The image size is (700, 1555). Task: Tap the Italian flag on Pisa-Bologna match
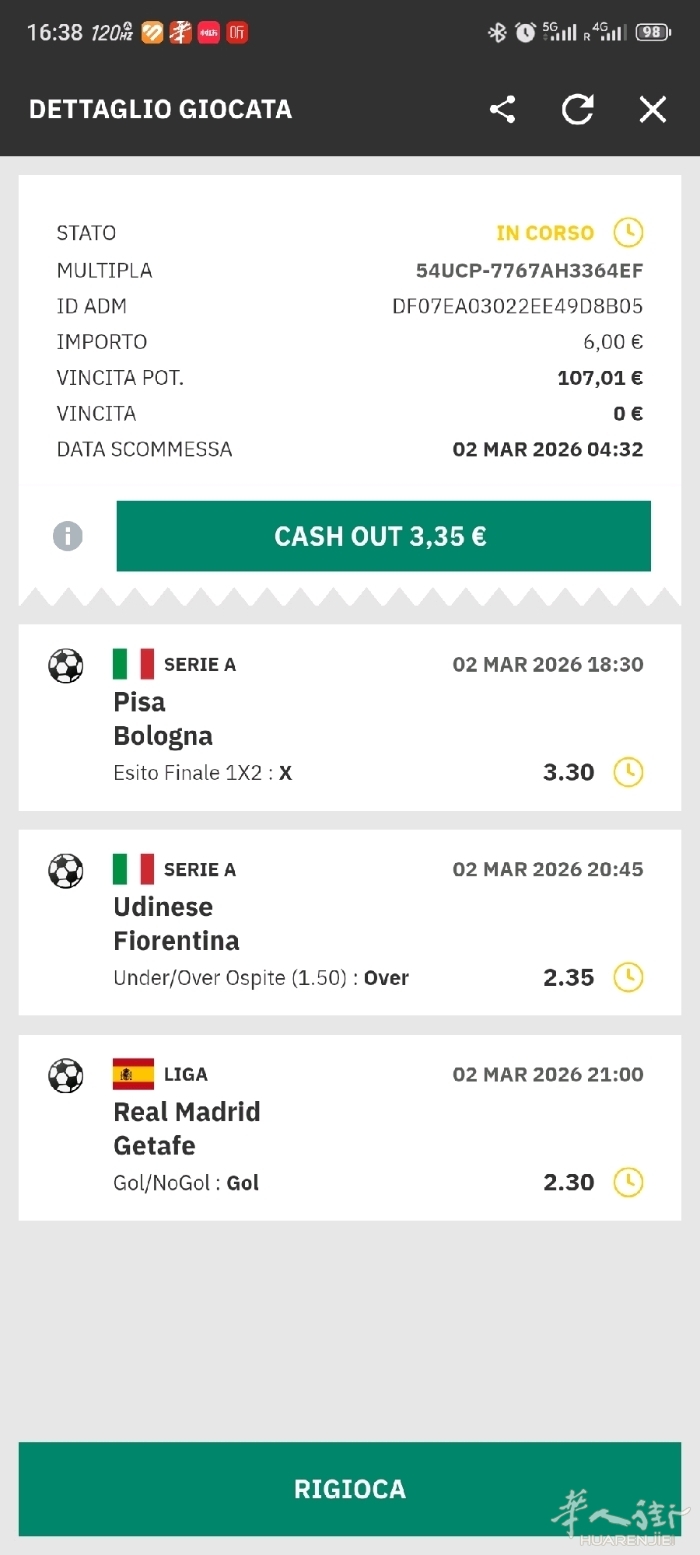pos(133,664)
